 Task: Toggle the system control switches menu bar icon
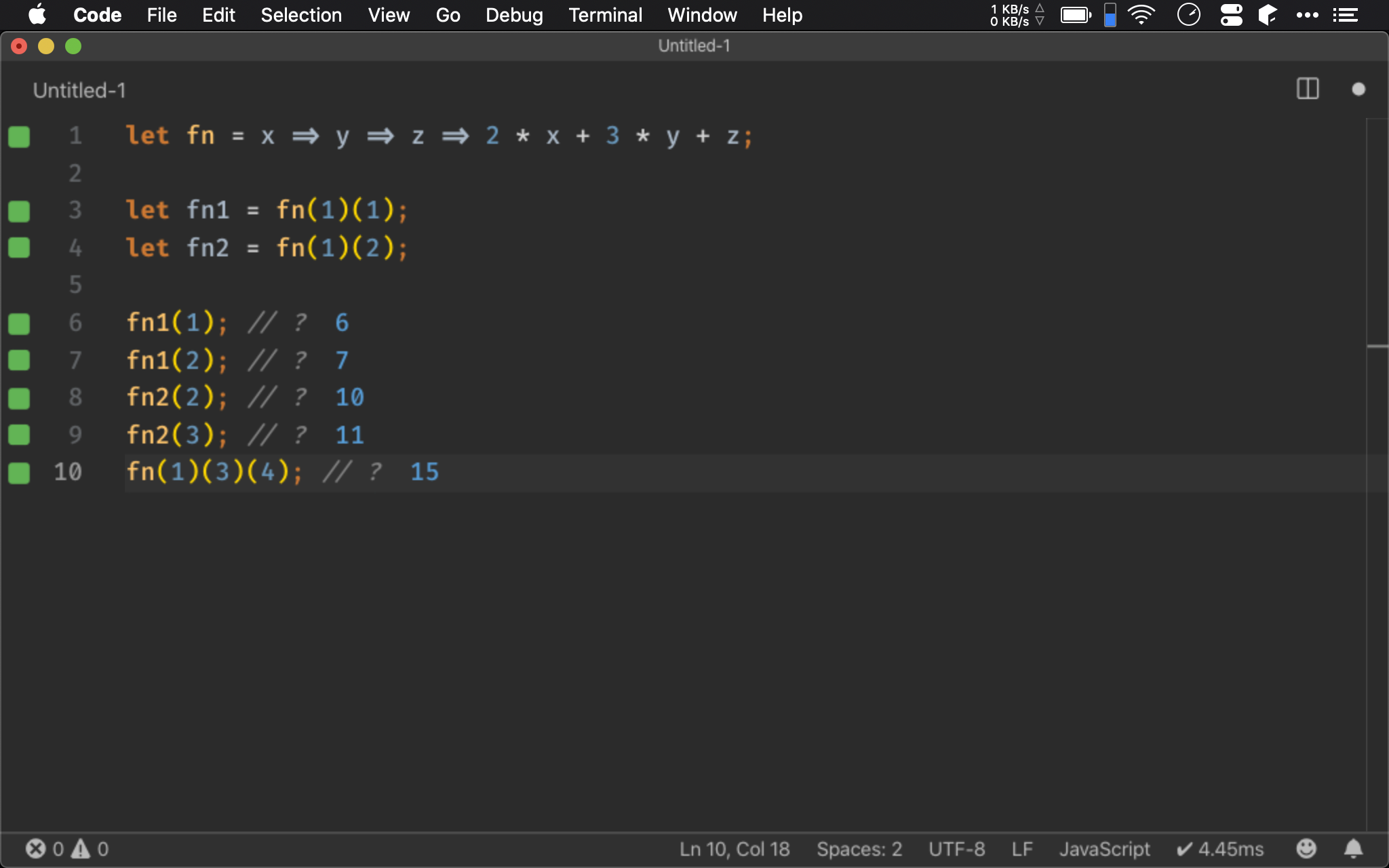pos(1231,15)
